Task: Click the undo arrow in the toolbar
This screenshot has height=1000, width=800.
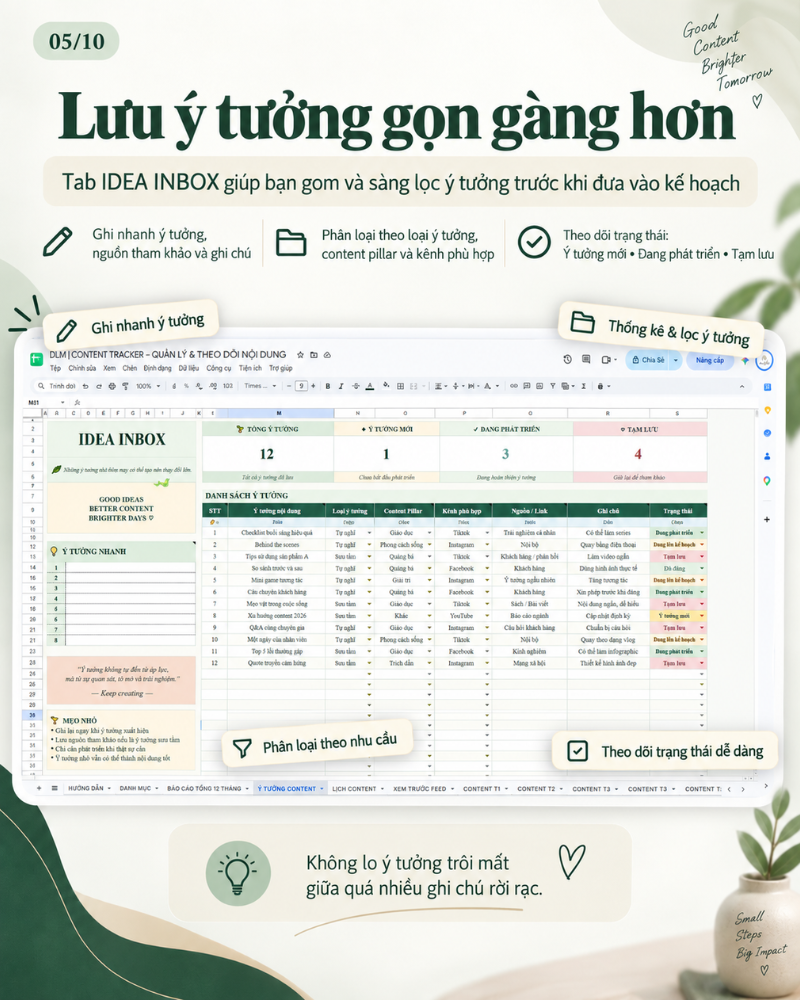Action: [85, 386]
